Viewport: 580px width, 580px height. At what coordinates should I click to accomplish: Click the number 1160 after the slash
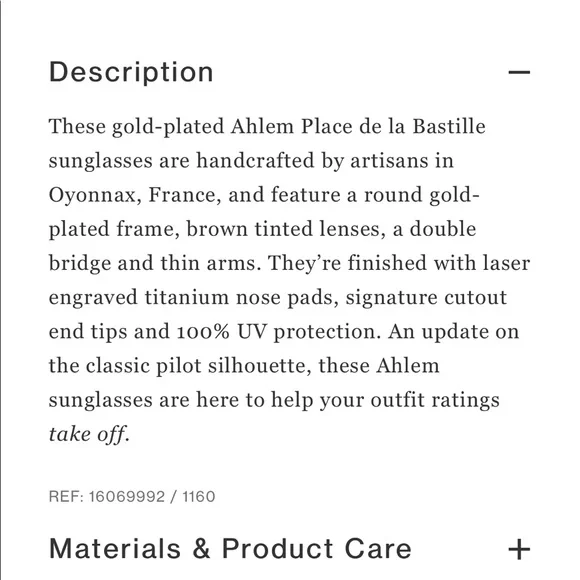199,496
